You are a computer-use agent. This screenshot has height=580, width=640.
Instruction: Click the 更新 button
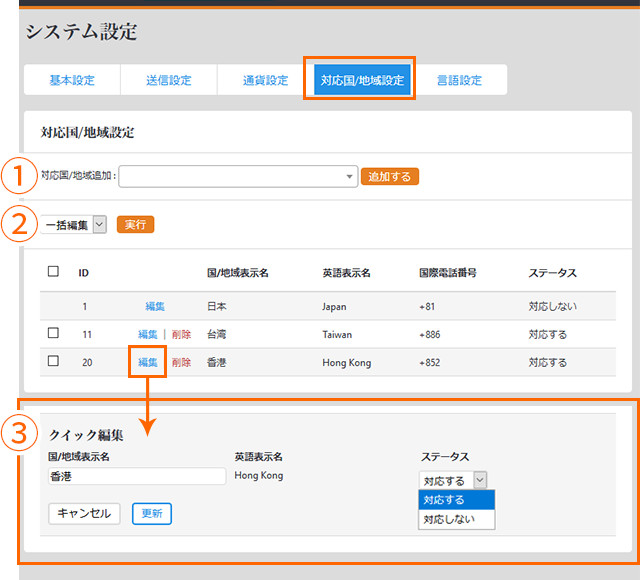coord(152,513)
